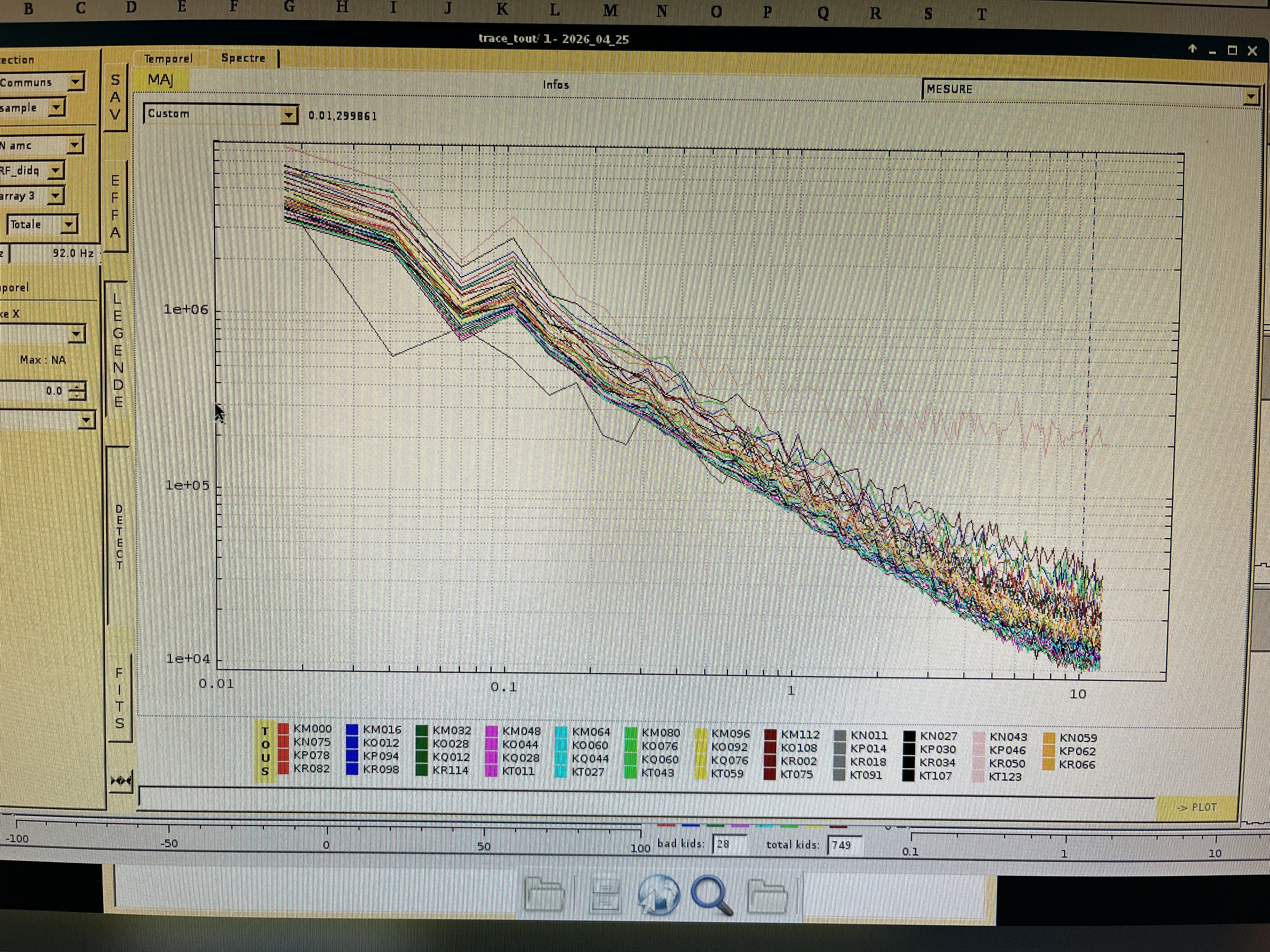This screenshot has width=1270, height=952.
Task: Open the RF_didq dropdown
Action: 31,170
